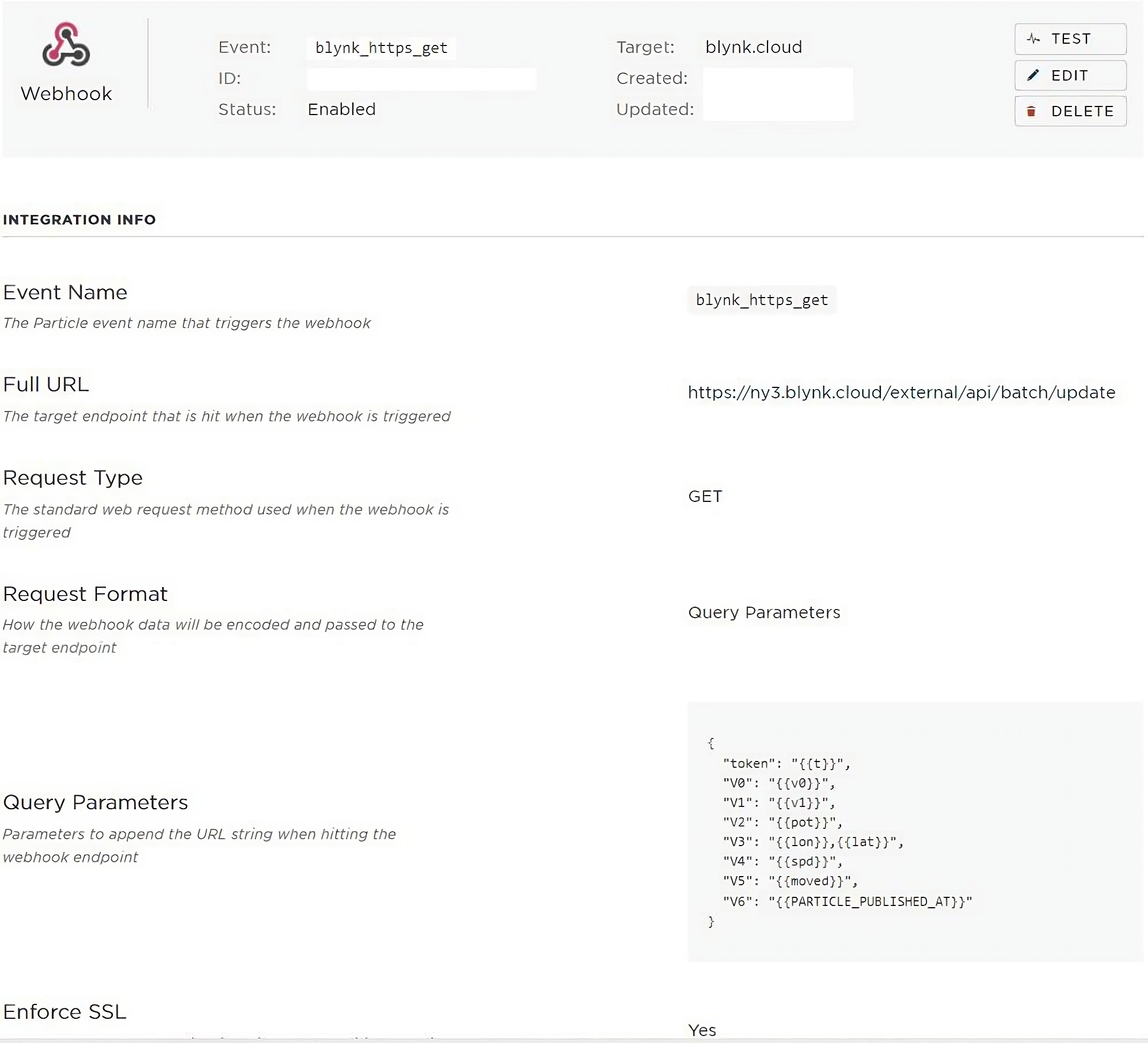The width and height of the screenshot is (1148, 1043).
Task: Select the INTEGRATION INFO section heading
Action: 79,220
